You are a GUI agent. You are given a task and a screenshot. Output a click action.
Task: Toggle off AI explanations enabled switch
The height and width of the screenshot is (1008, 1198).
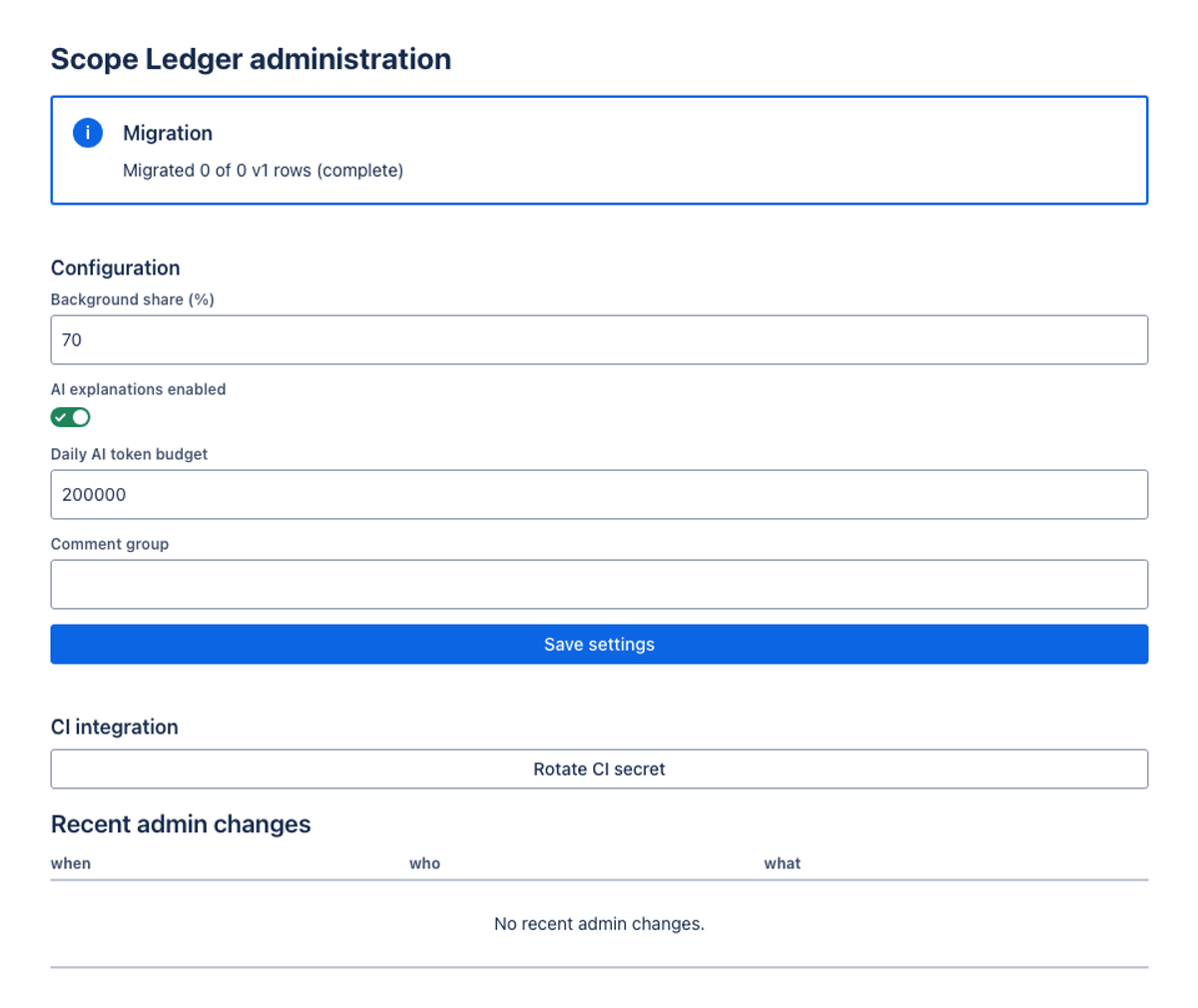(x=71, y=417)
